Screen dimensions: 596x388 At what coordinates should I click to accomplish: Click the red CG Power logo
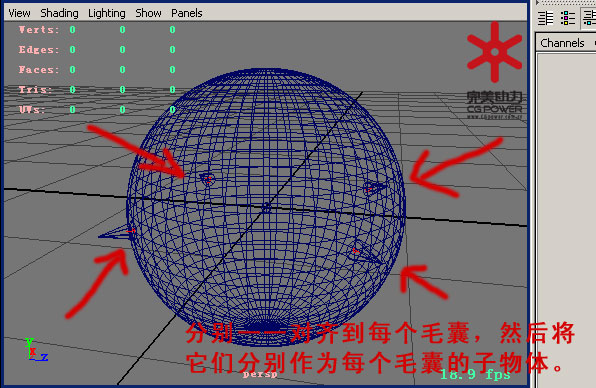[495, 52]
